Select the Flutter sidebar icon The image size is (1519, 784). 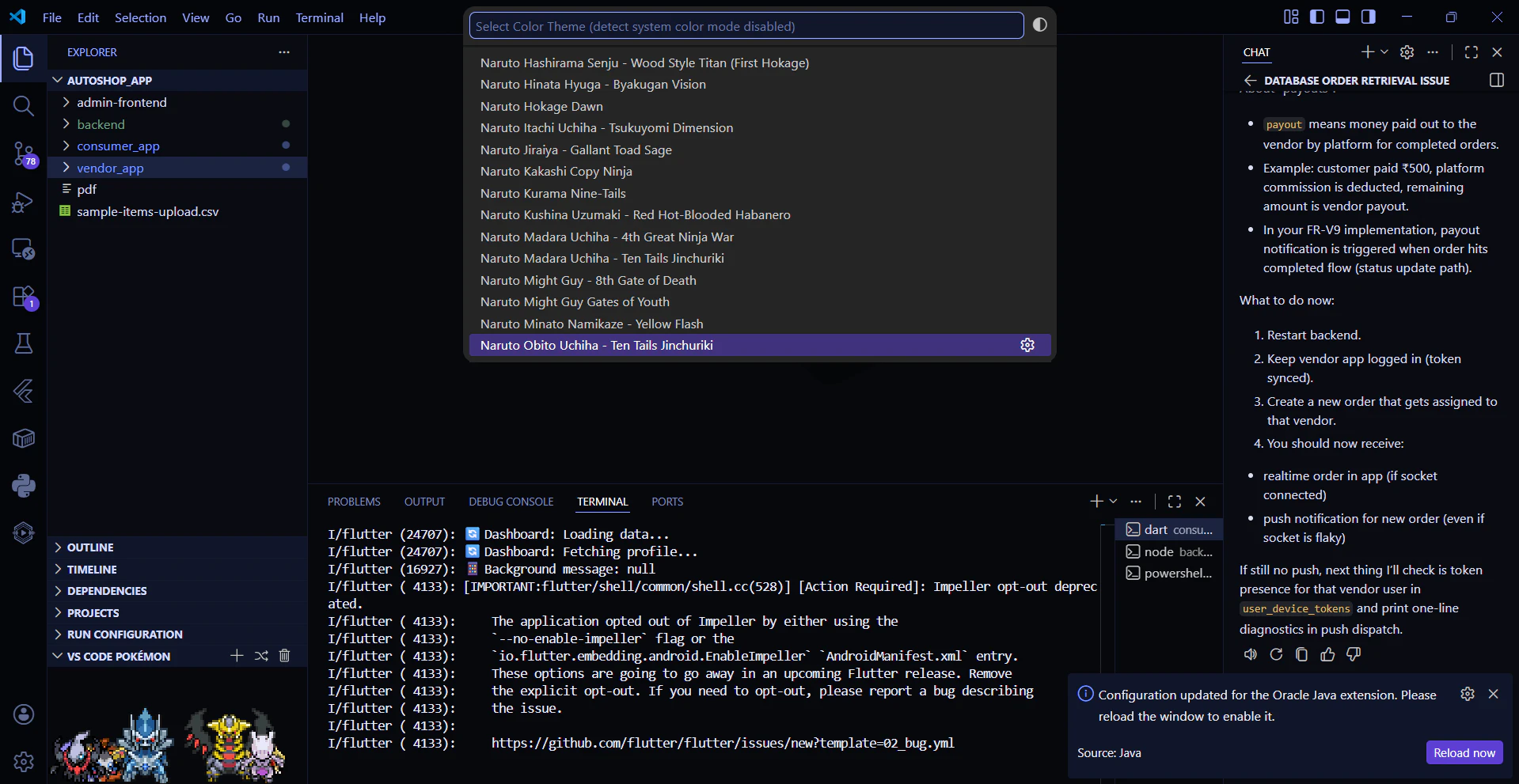[x=24, y=392]
